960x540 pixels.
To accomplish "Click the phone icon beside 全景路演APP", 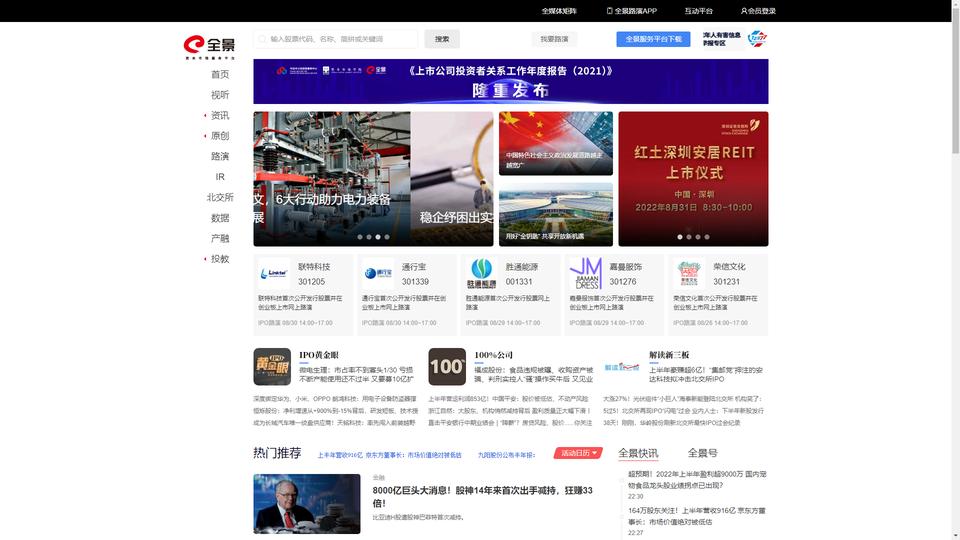I will tap(609, 11).
